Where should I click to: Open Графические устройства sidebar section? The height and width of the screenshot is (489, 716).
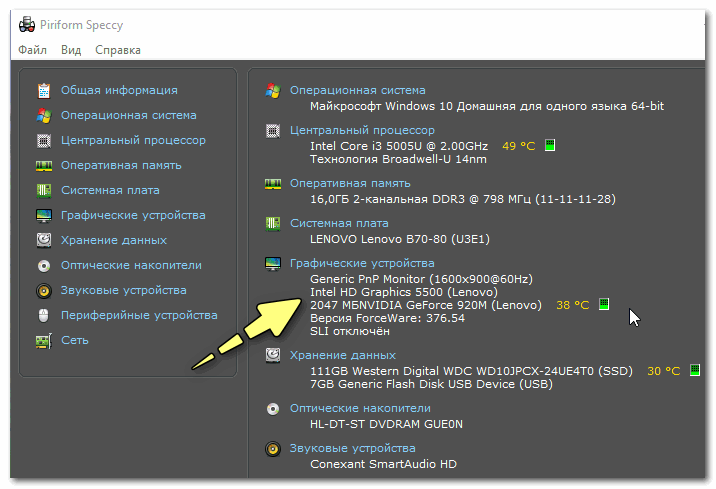[x=133, y=216]
